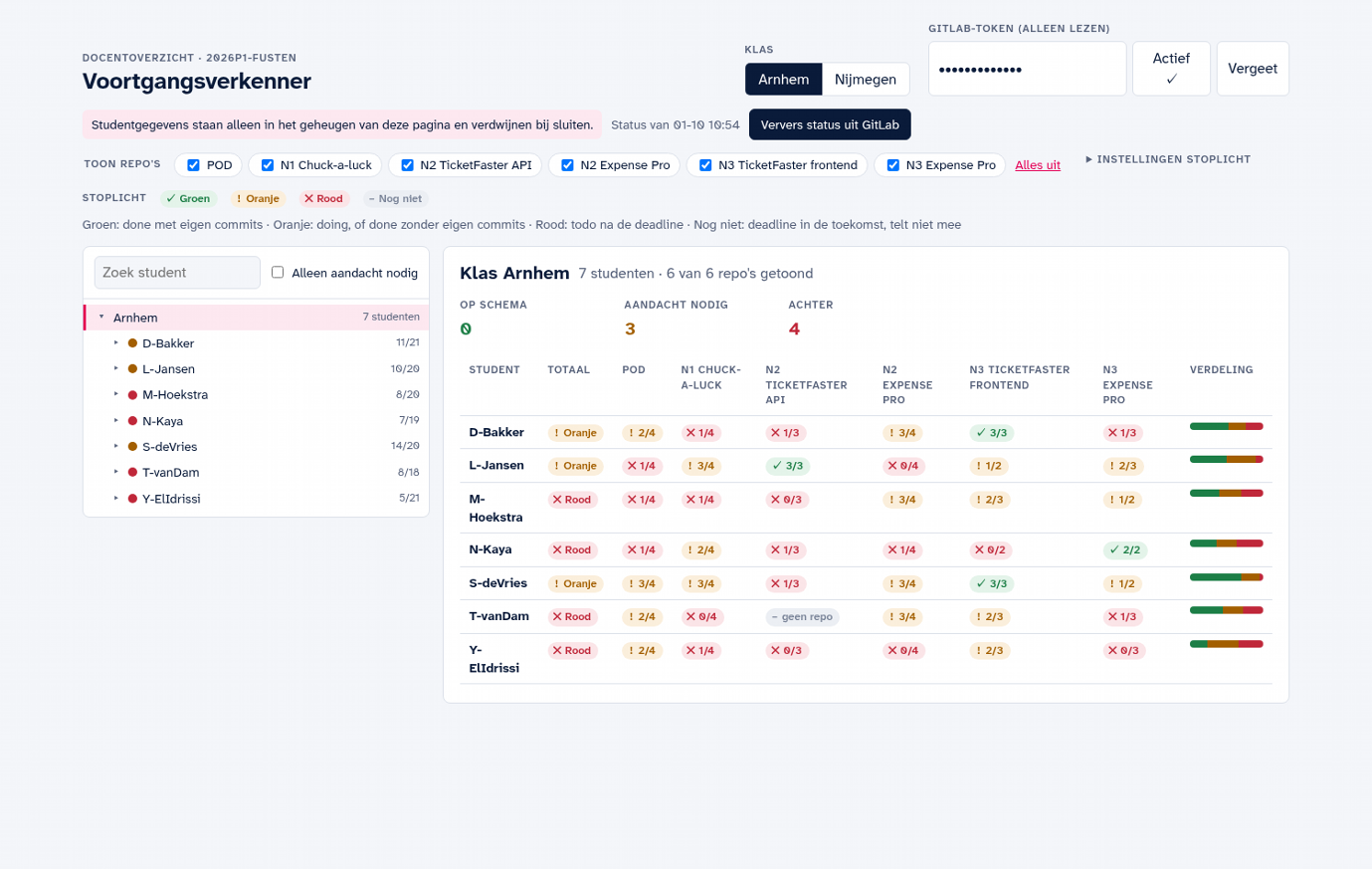Disable the N2 TicketFaster API checkbox
This screenshot has width=1372, height=869.
point(407,165)
